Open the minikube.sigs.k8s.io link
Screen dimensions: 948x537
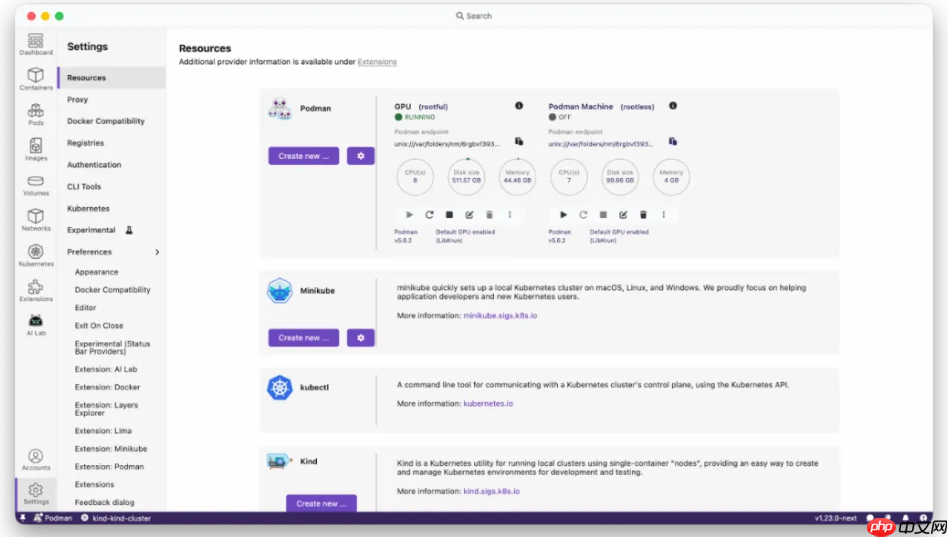coord(500,315)
